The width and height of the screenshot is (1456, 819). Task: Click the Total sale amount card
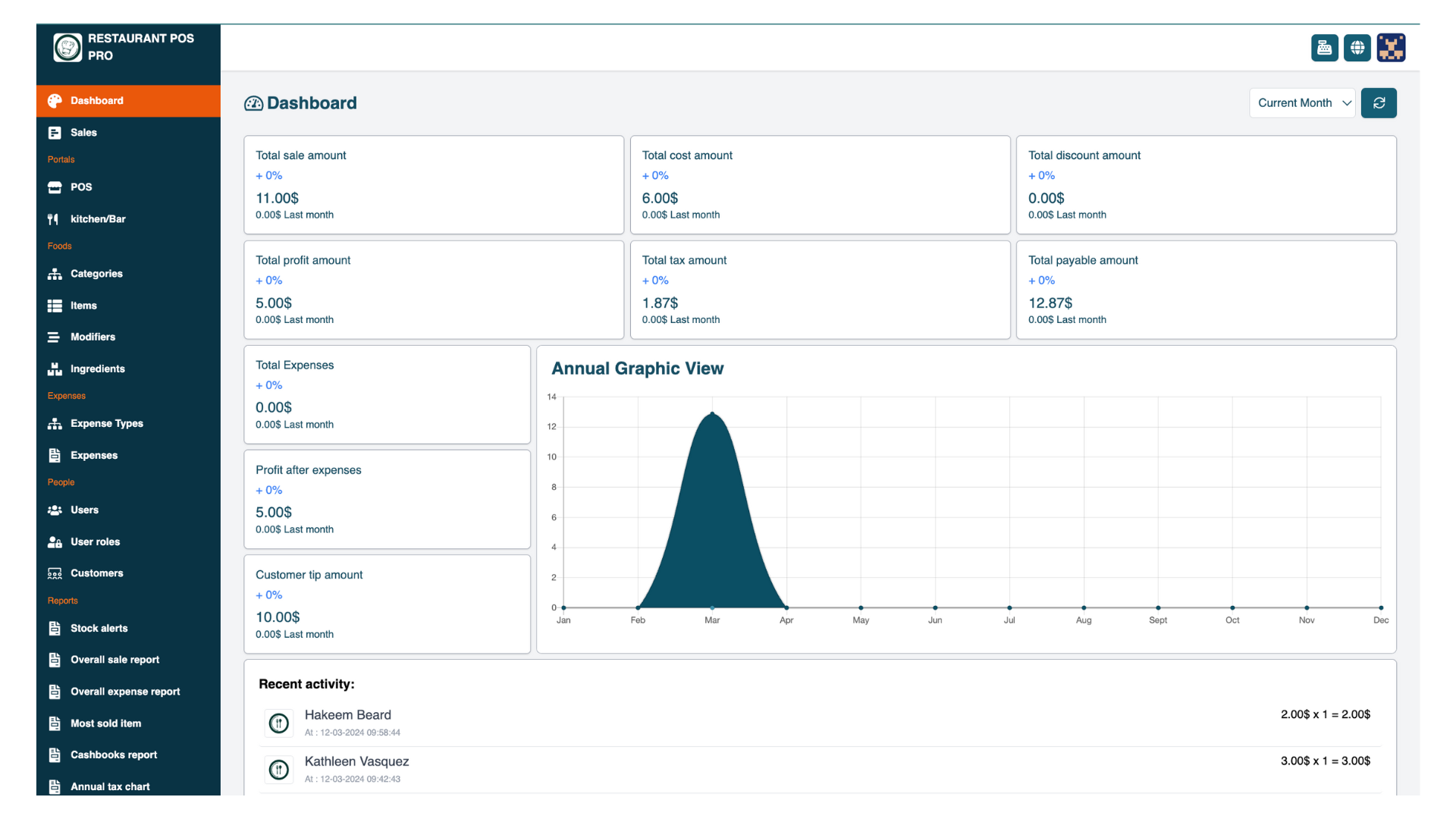tap(433, 185)
